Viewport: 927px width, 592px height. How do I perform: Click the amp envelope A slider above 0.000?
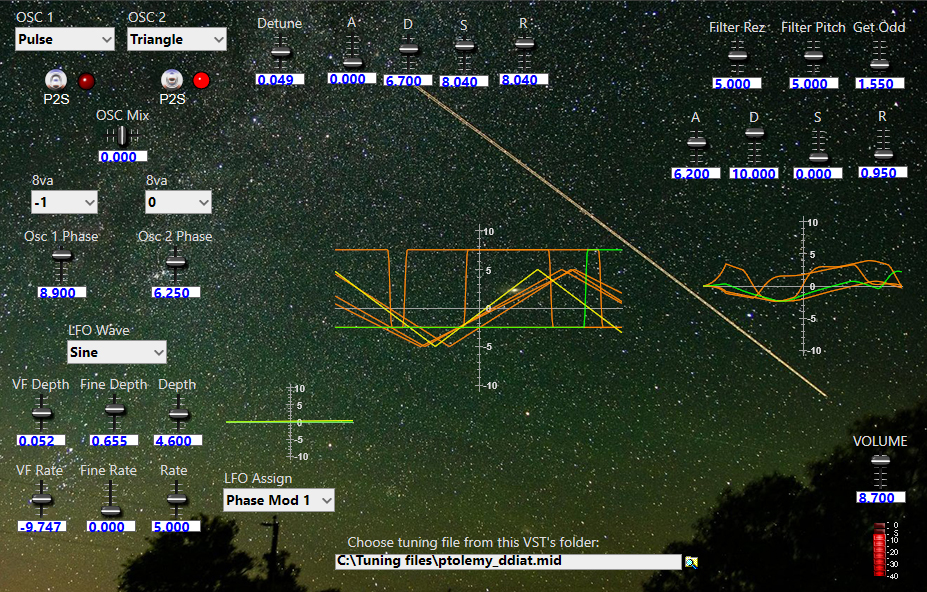pos(352,52)
